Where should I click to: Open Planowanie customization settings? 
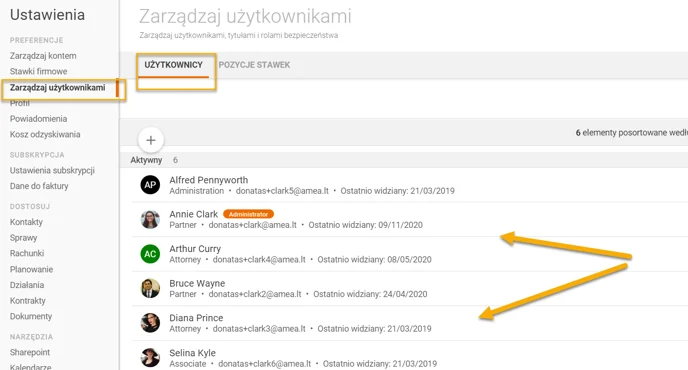coord(32,269)
